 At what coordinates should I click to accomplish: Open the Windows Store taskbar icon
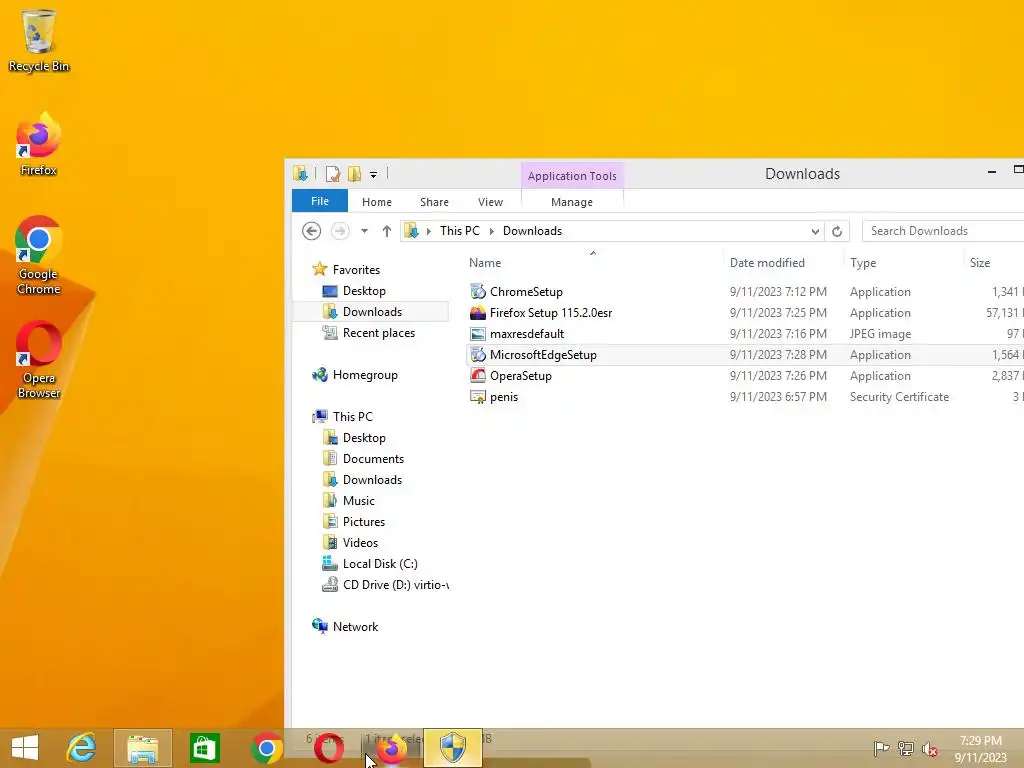click(204, 748)
